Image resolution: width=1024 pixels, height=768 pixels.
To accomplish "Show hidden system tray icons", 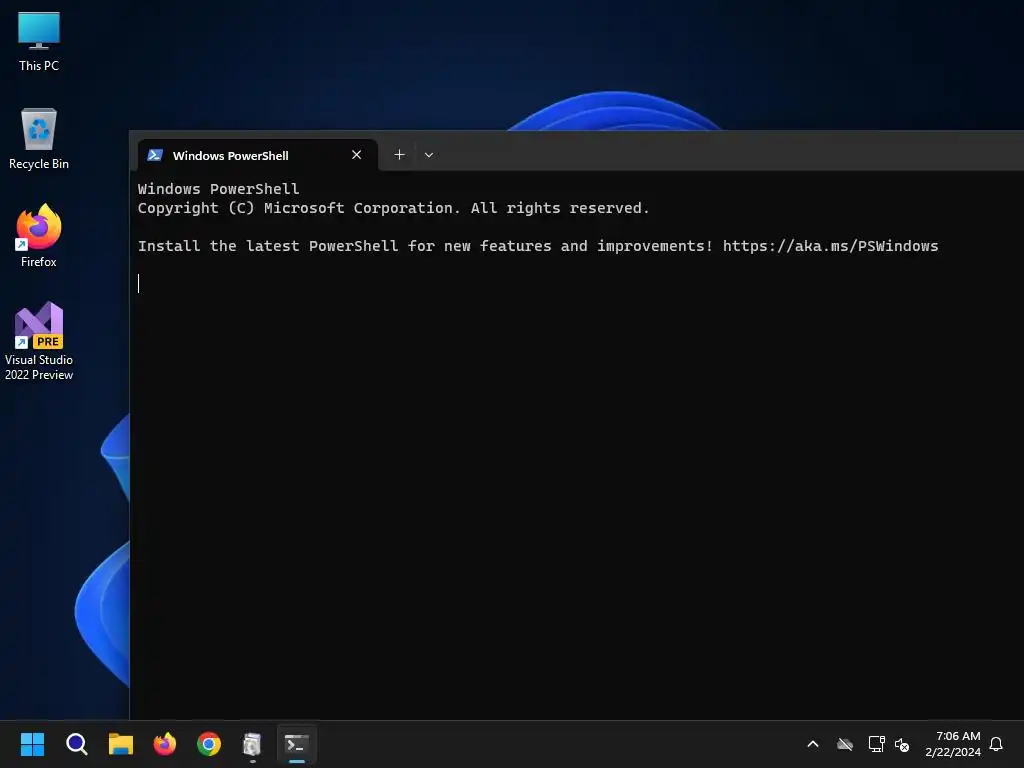I will (x=813, y=744).
